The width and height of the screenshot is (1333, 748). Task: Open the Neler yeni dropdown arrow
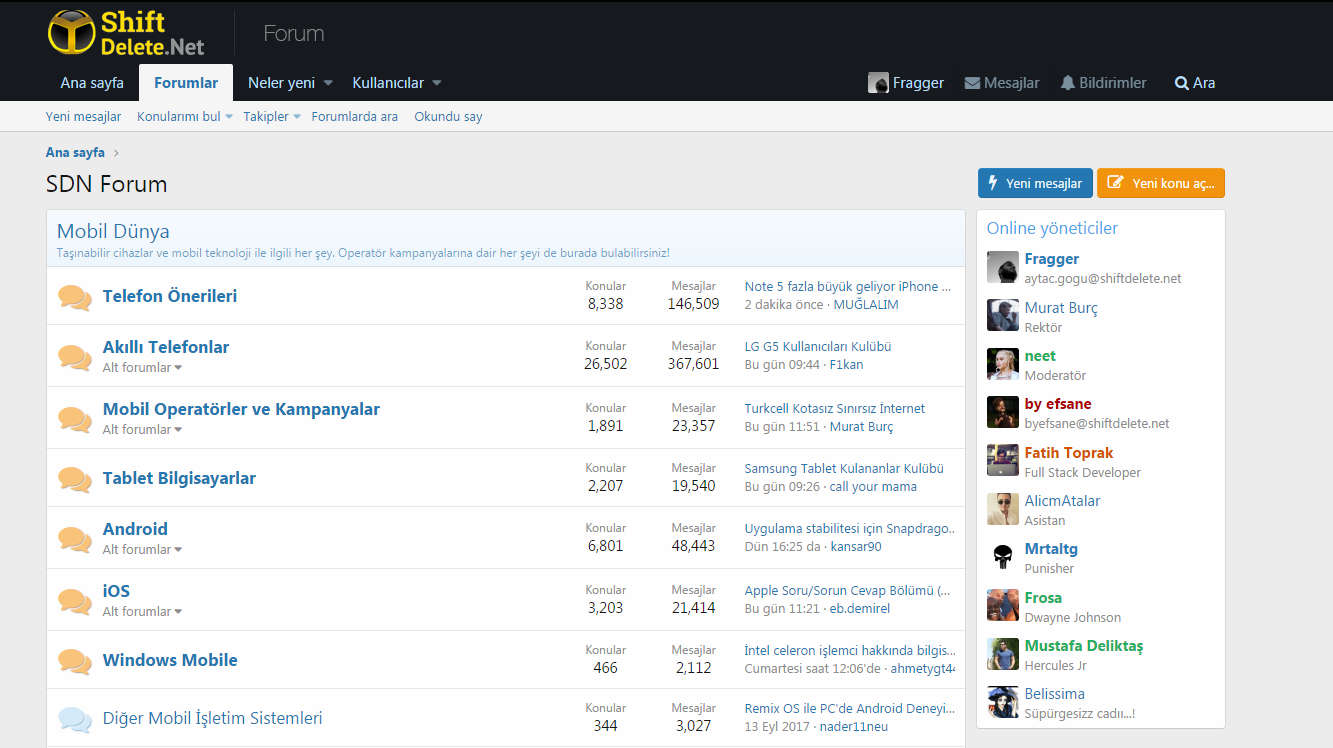pyautogui.click(x=329, y=83)
